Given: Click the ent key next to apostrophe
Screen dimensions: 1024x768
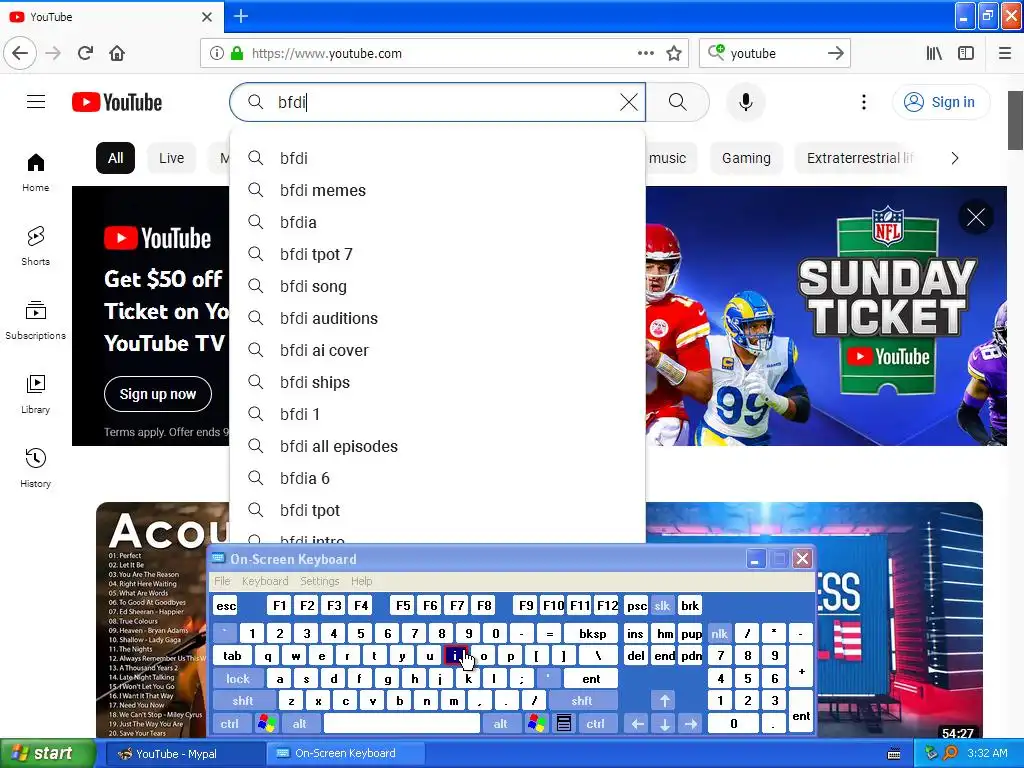Looking at the screenshot, I should [590, 679].
